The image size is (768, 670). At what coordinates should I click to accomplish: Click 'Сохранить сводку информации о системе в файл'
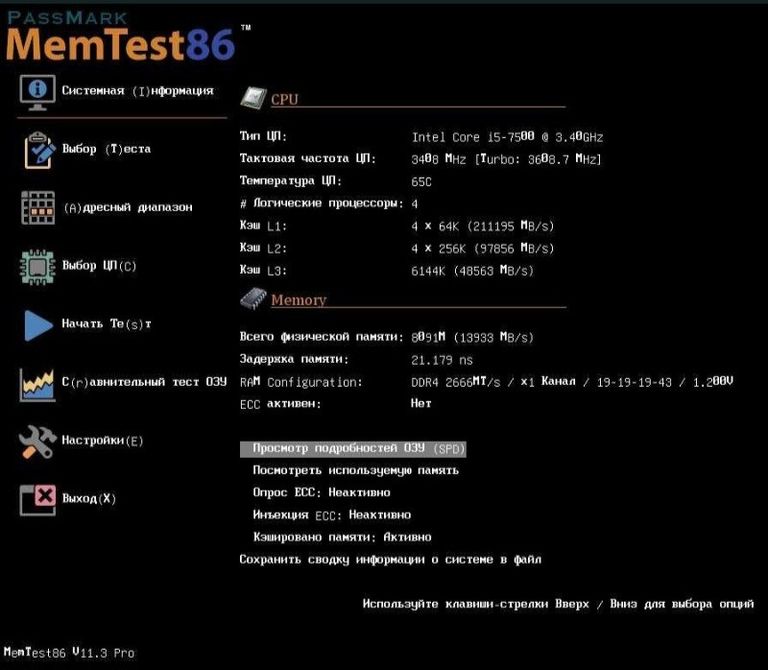390,560
